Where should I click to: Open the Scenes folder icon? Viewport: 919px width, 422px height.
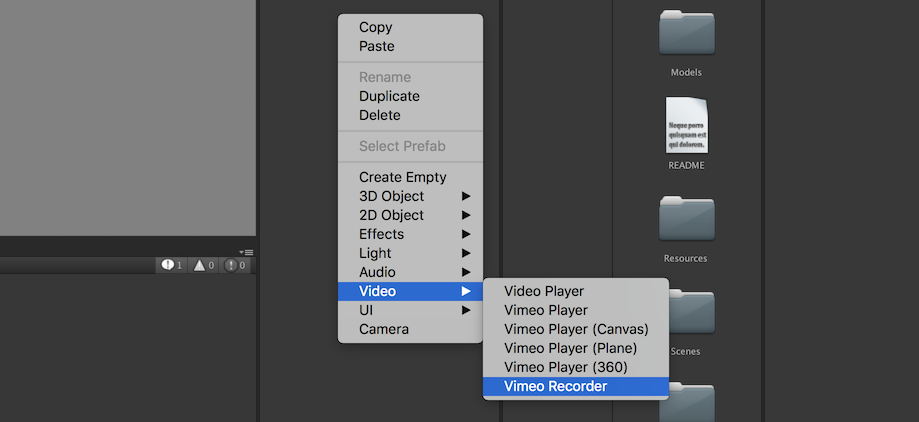pos(692,312)
